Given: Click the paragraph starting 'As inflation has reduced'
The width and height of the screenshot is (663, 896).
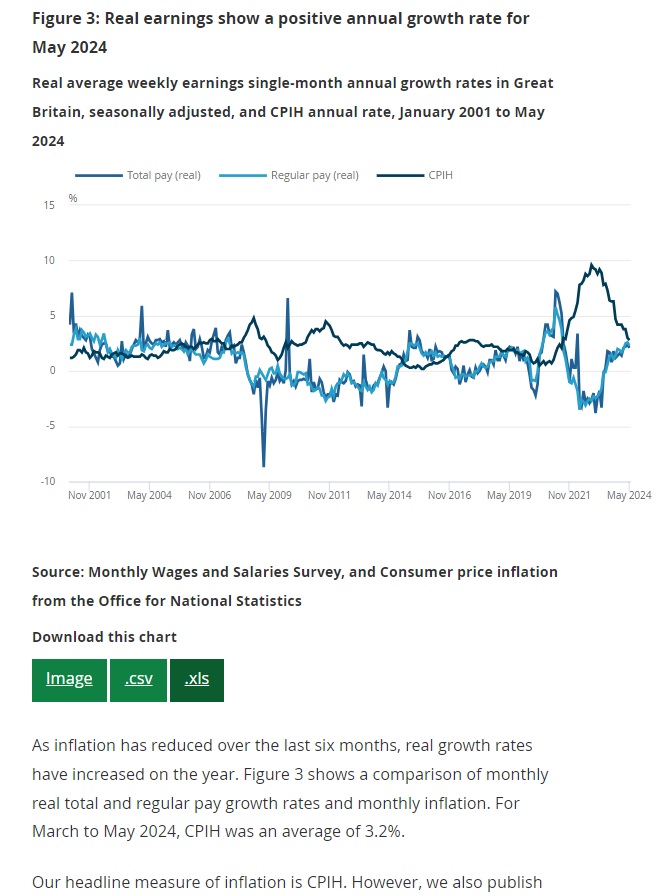Looking at the screenshot, I should click(290, 788).
